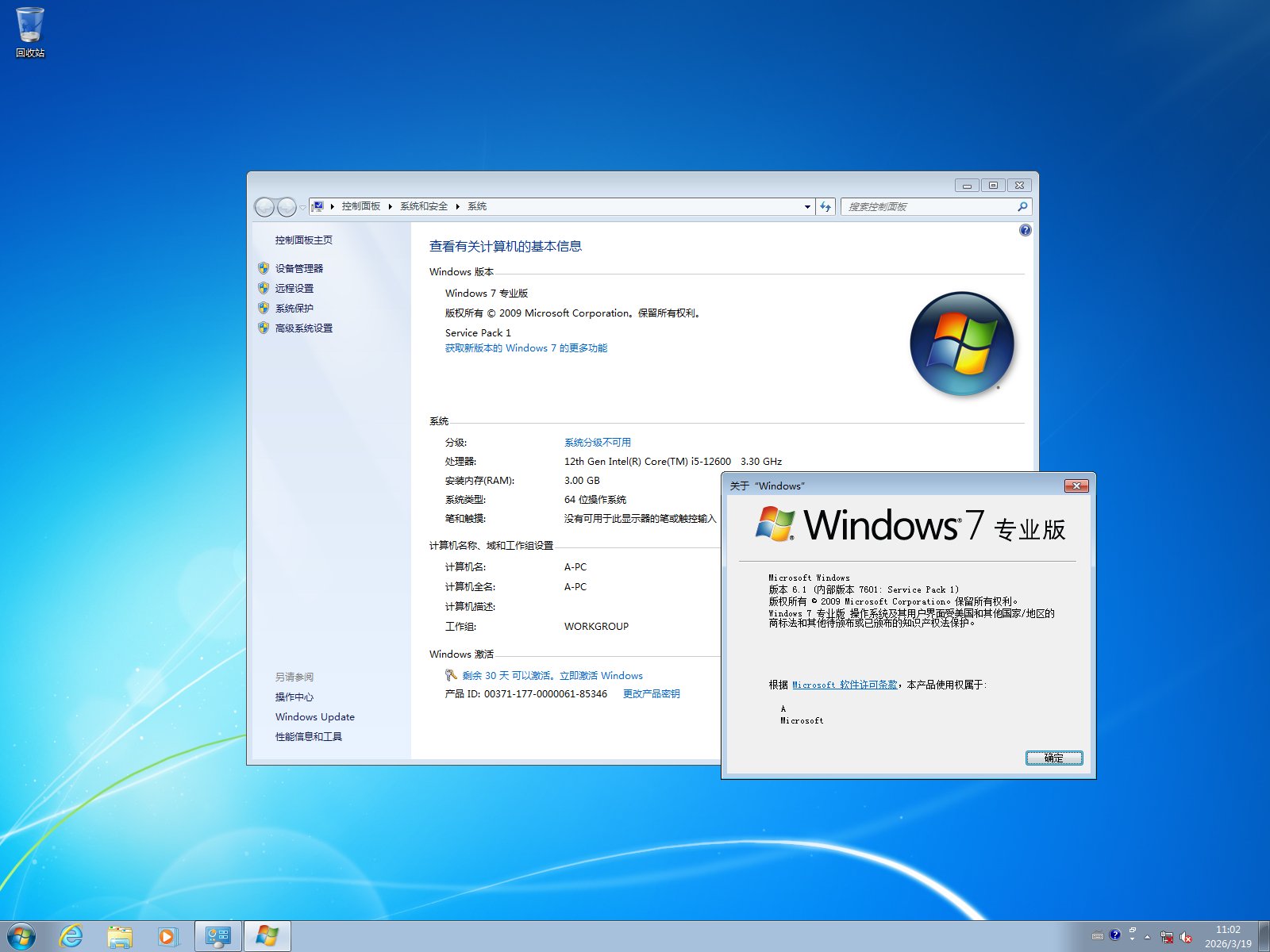Image resolution: width=1270 pixels, height=952 pixels.
Task: Click the Start orb on the taskbar
Action: point(21,937)
